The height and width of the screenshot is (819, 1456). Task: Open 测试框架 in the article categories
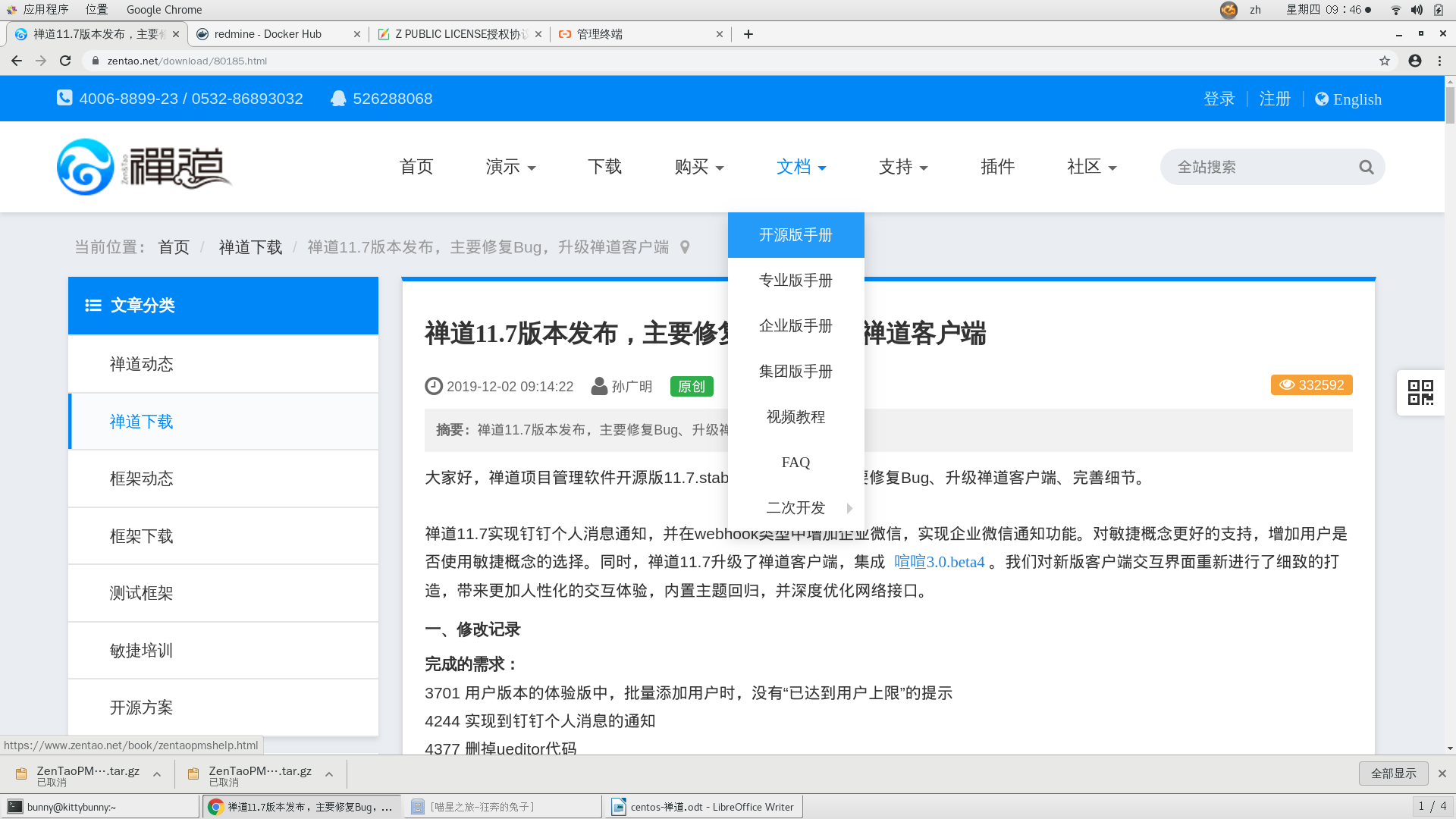coord(223,593)
